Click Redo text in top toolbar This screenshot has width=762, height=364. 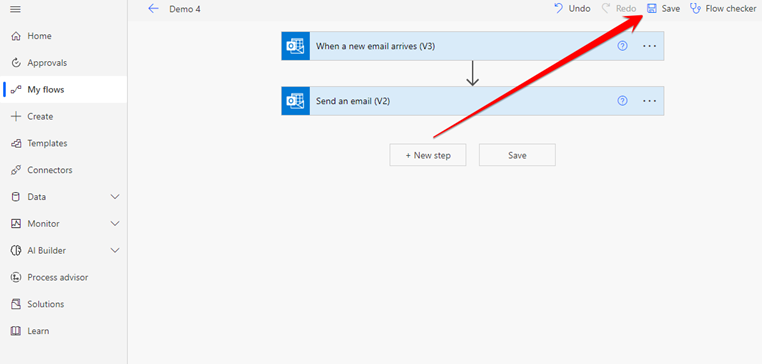[626, 9]
